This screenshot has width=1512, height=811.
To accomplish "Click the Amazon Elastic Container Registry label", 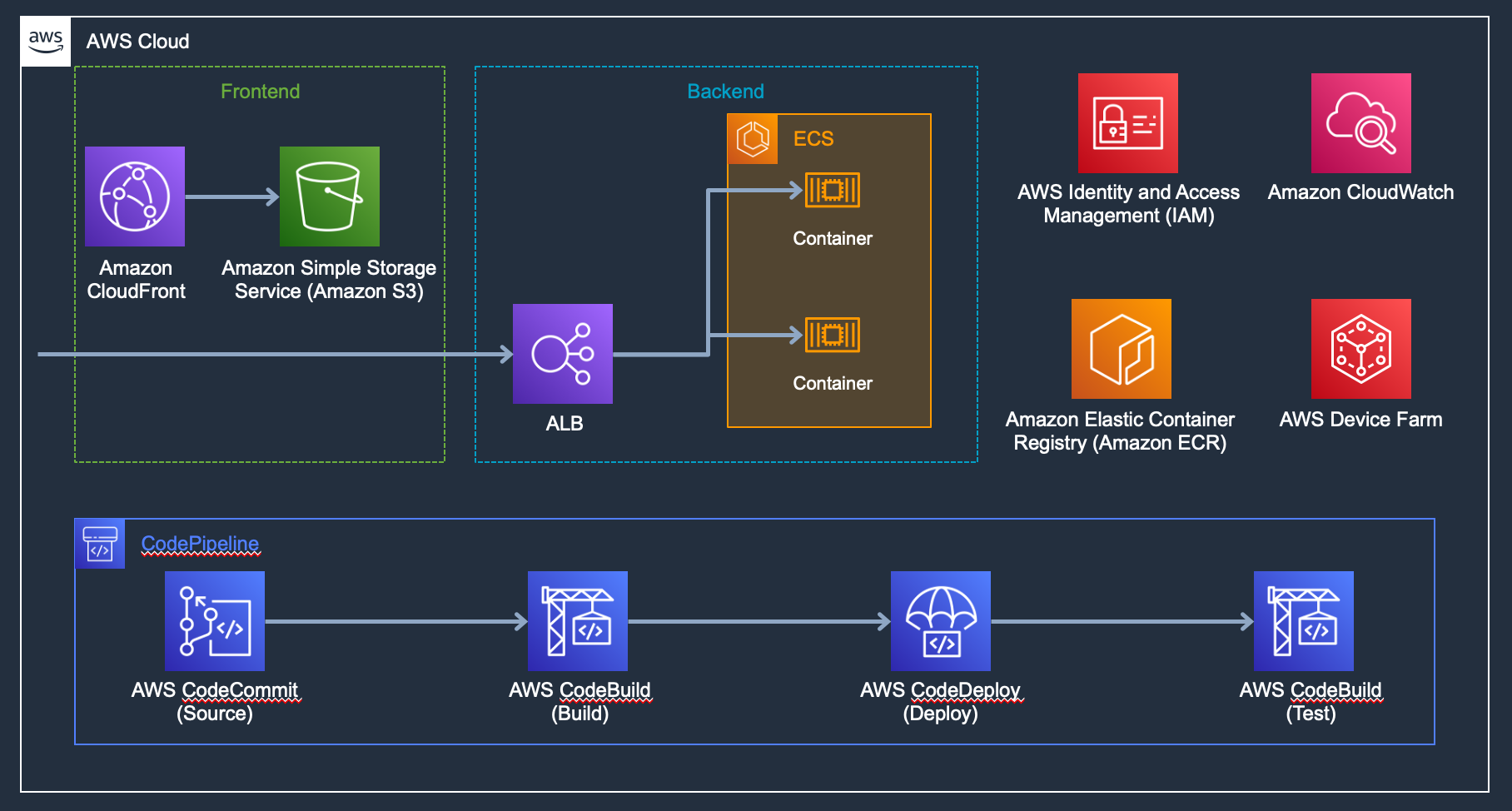I will (1120, 431).
